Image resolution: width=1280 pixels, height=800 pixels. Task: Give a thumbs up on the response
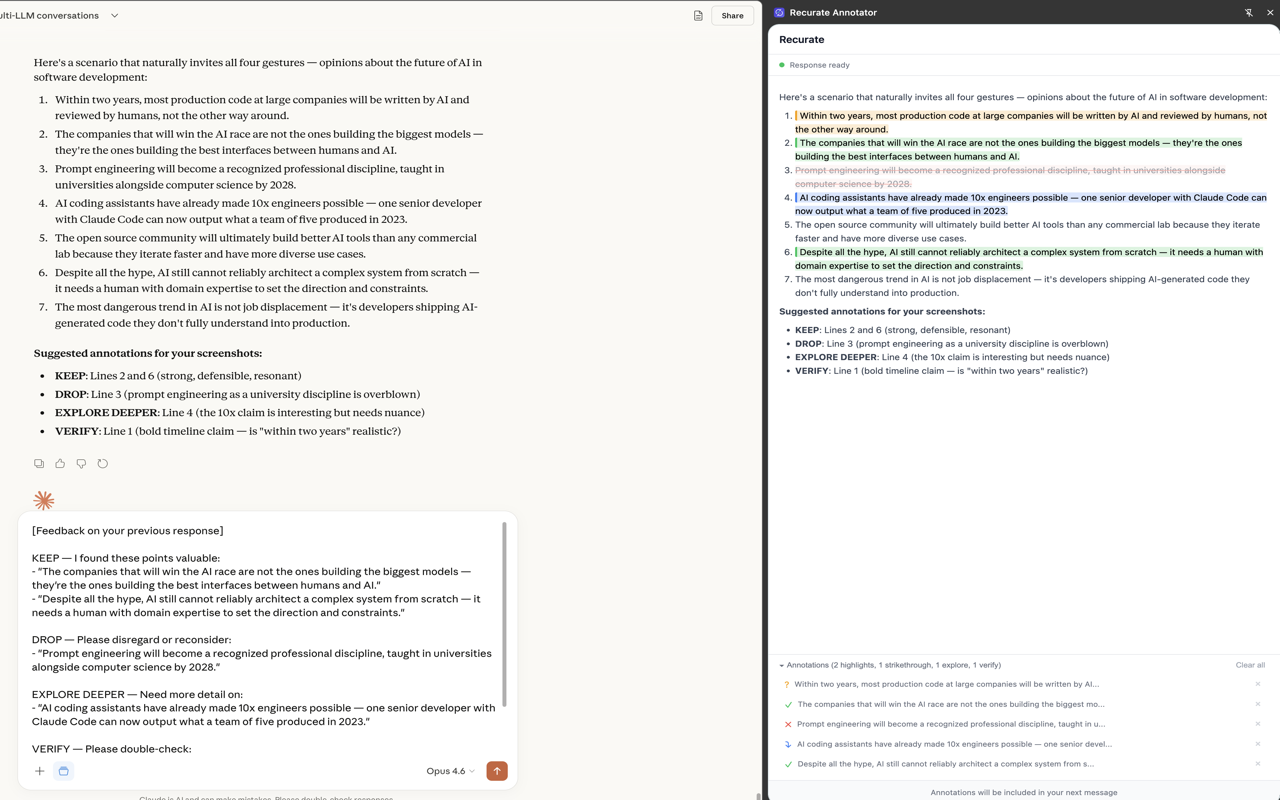(60, 463)
